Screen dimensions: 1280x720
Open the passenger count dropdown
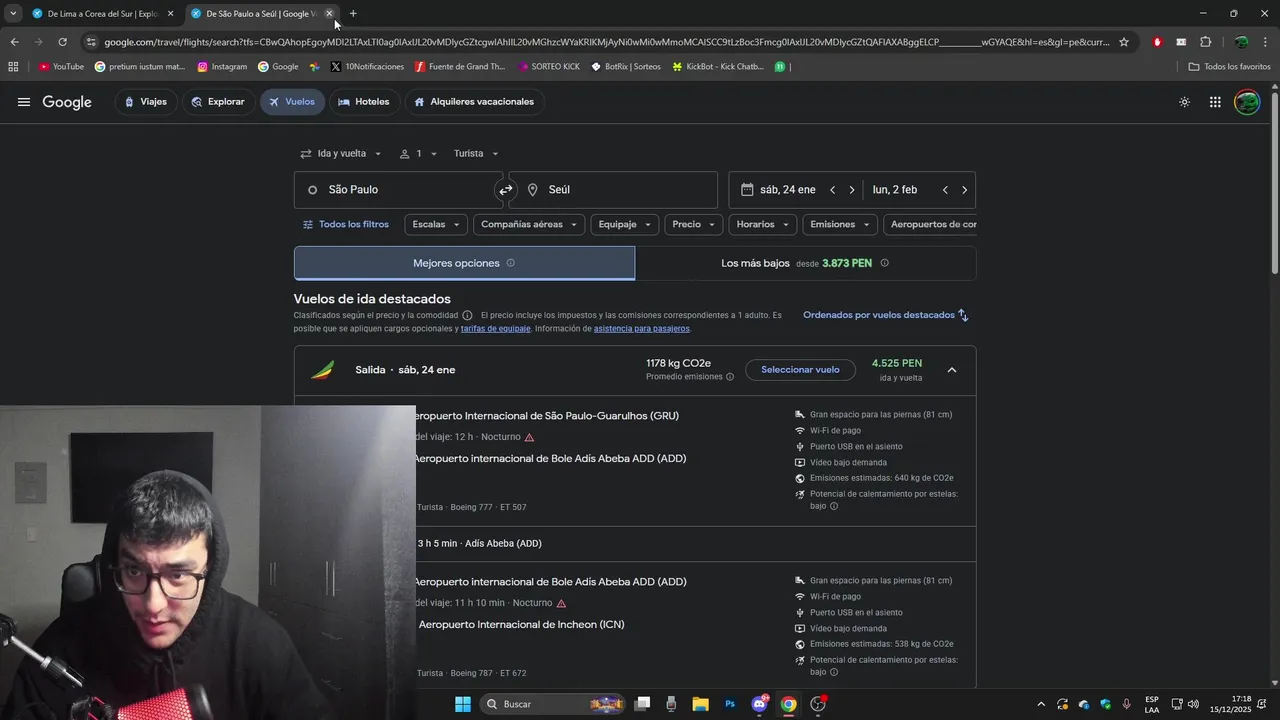point(418,154)
